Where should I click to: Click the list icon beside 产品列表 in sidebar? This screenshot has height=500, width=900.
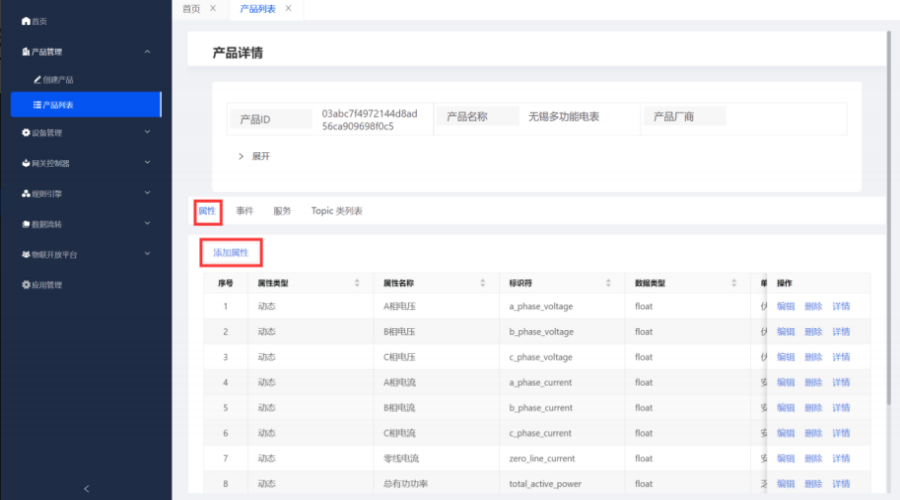coord(37,105)
